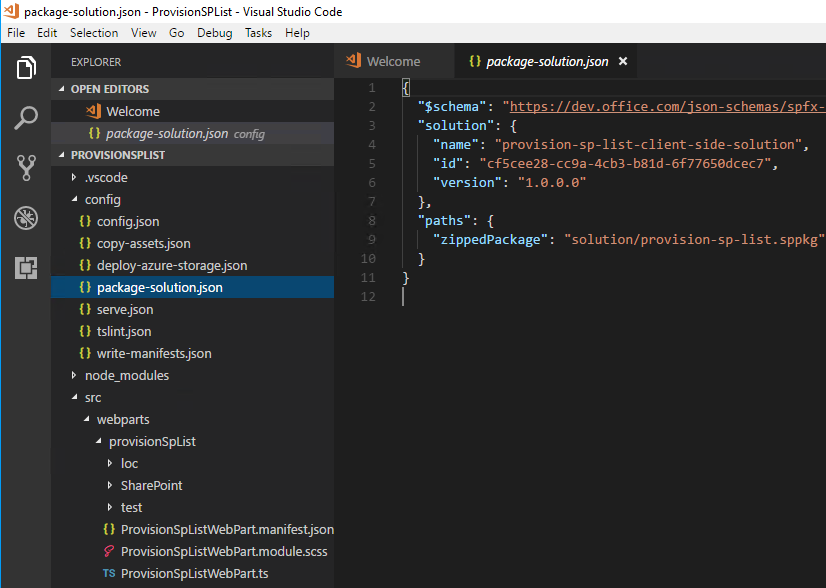The height and width of the screenshot is (588, 826).
Task: Click JSON icon beside ProvisionSpListWebPart.manifest.json
Action: click(x=109, y=530)
